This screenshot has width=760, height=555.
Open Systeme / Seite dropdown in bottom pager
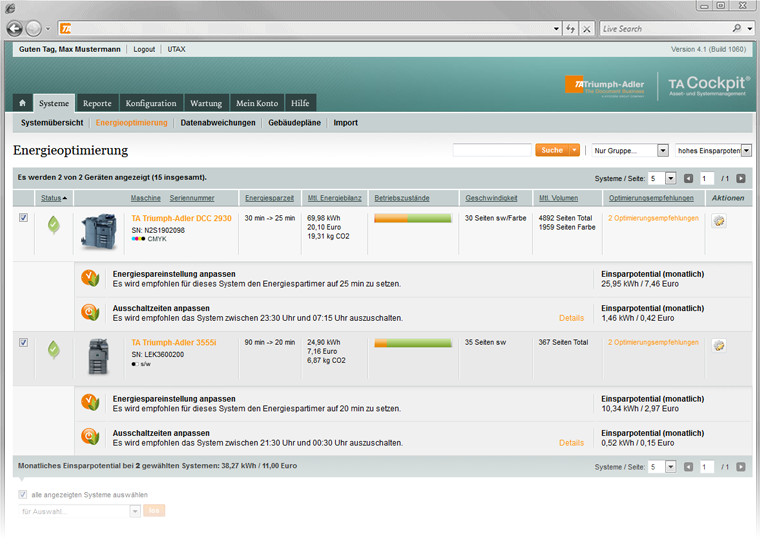point(662,467)
